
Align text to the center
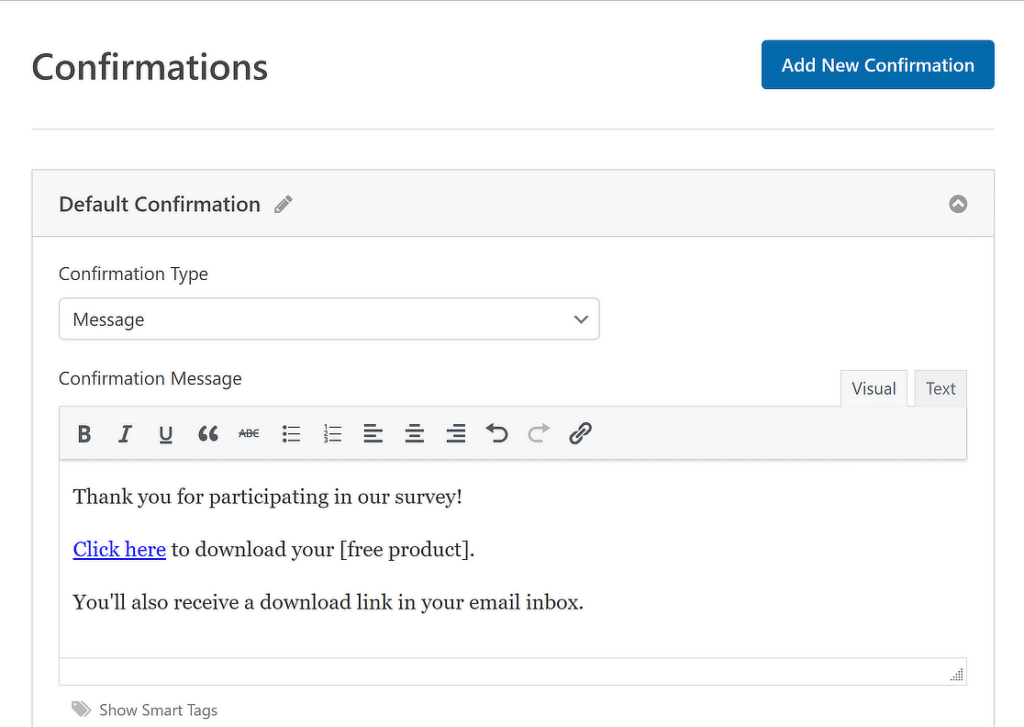(414, 433)
